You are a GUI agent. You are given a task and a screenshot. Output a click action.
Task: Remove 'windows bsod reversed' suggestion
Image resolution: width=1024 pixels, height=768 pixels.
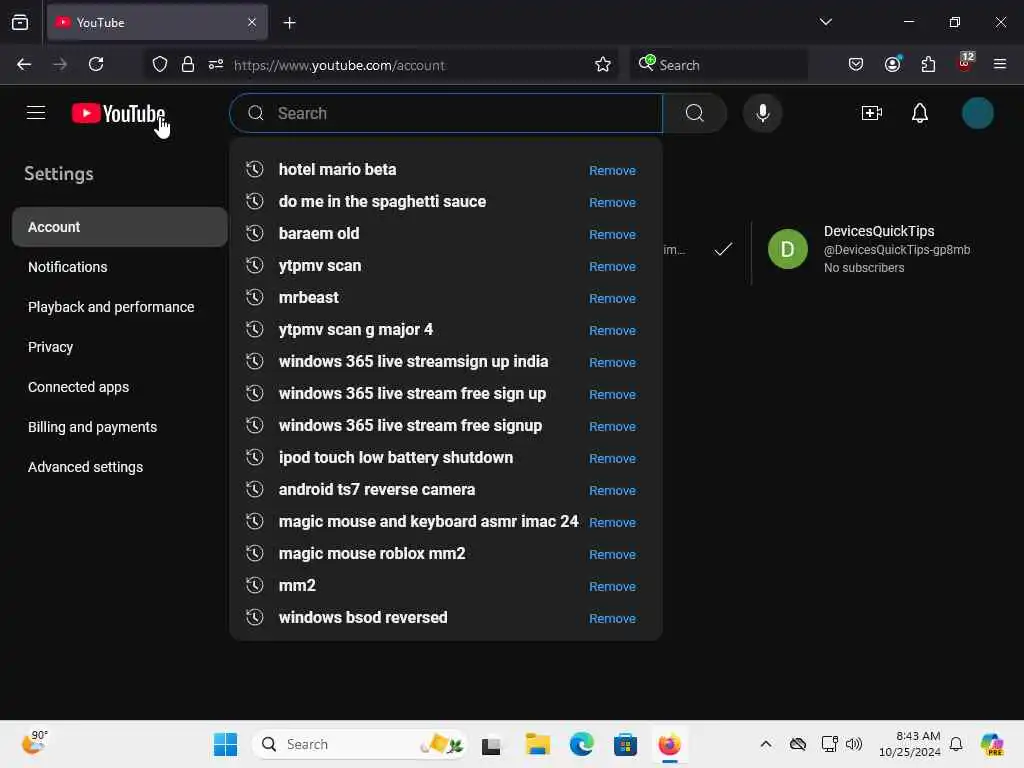click(x=612, y=618)
